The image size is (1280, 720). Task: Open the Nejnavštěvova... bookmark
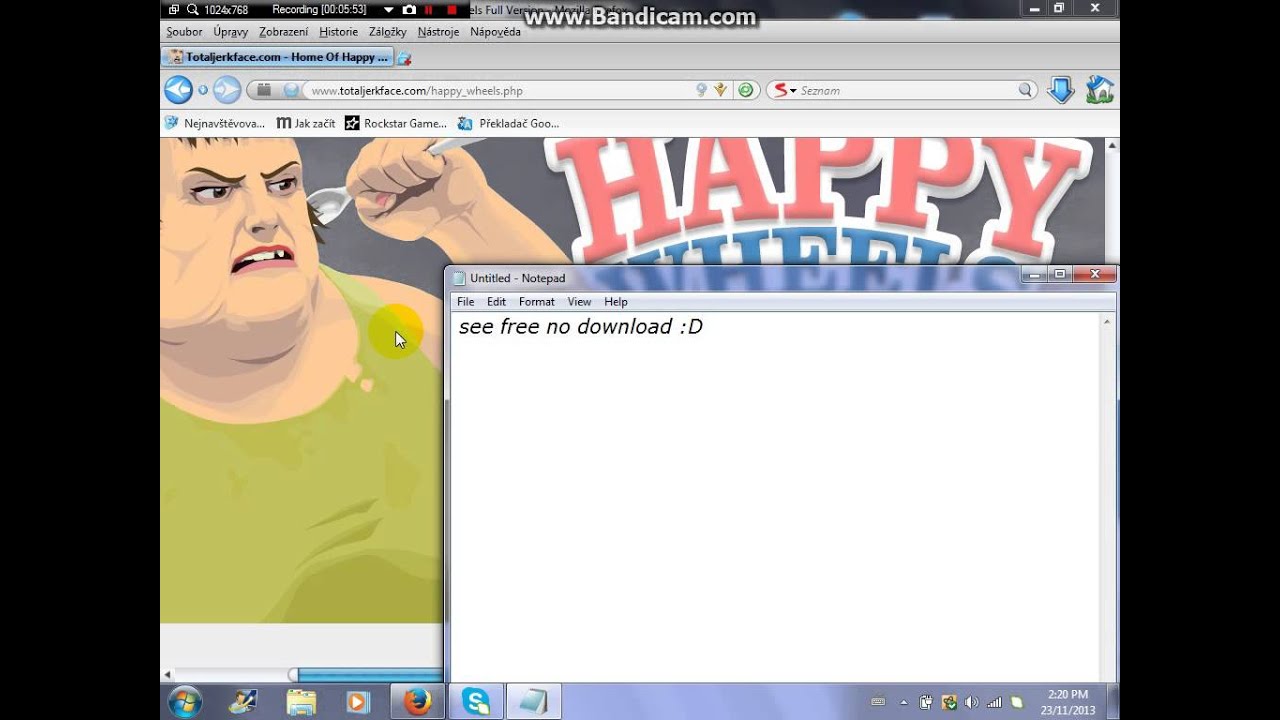click(214, 123)
